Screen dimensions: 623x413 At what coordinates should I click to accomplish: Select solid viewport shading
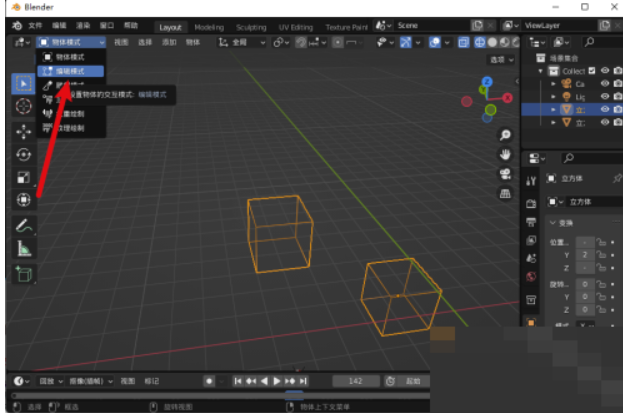pos(492,42)
